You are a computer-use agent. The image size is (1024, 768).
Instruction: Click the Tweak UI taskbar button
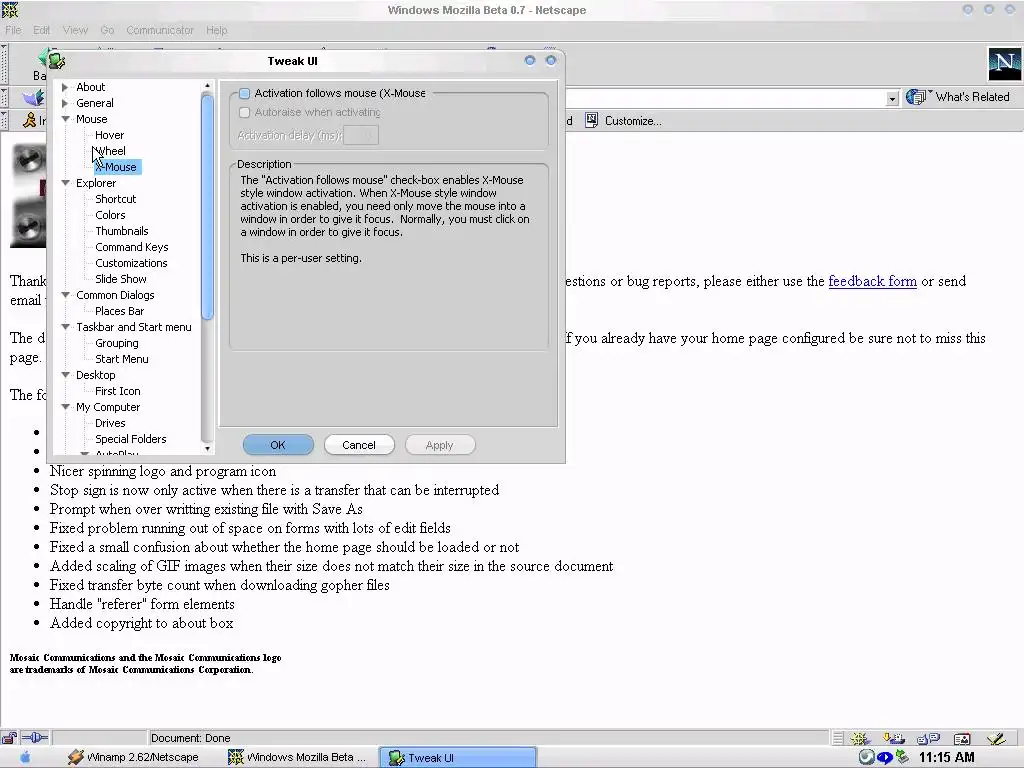pos(457,757)
